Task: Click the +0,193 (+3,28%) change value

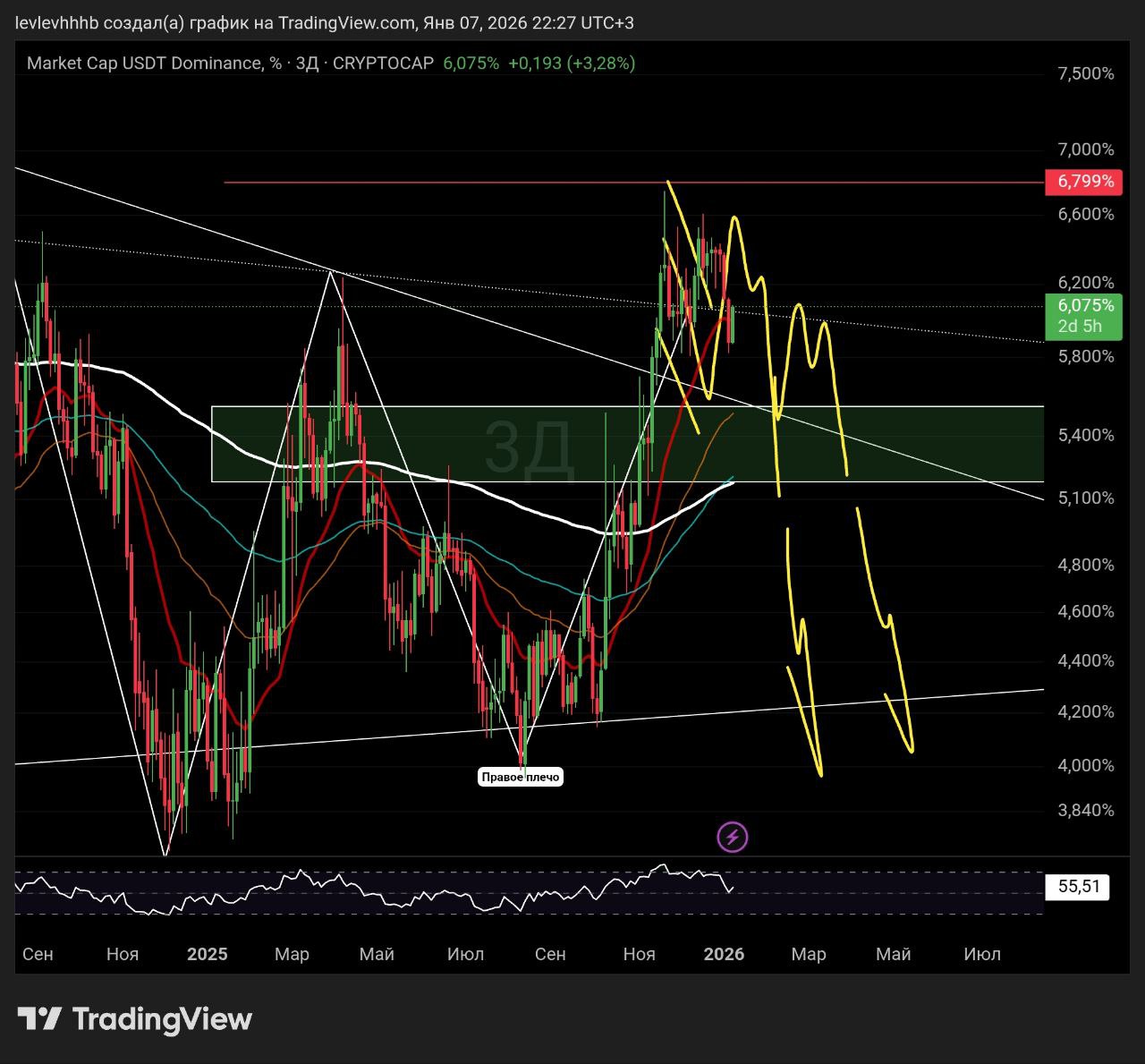Action: (572, 64)
